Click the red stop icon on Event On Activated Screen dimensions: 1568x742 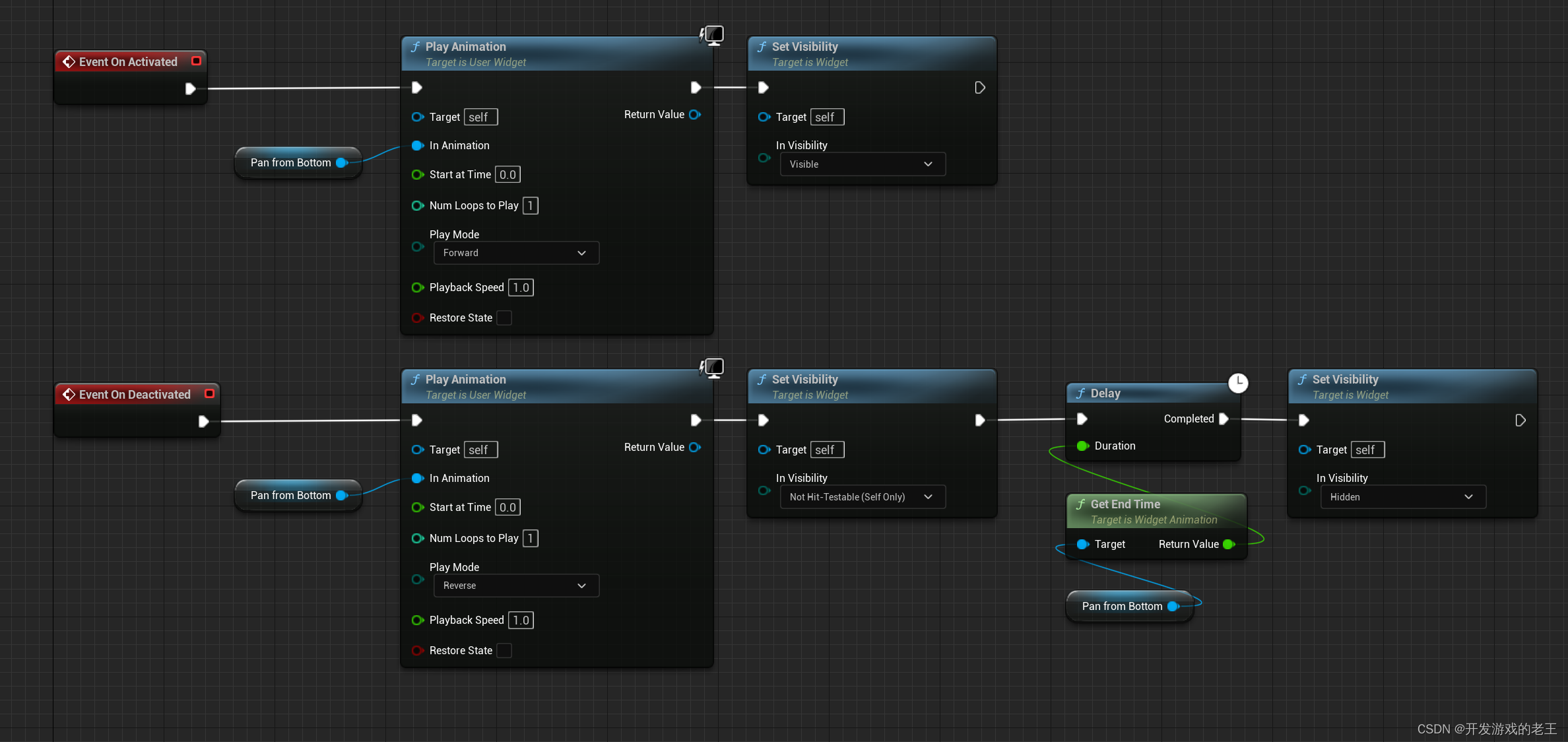pos(196,61)
